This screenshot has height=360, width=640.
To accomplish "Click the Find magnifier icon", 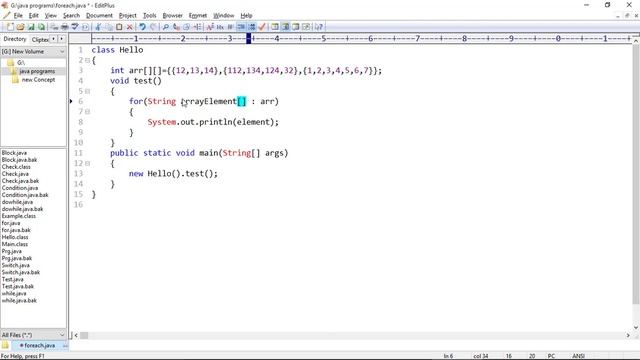I will 165,27.
